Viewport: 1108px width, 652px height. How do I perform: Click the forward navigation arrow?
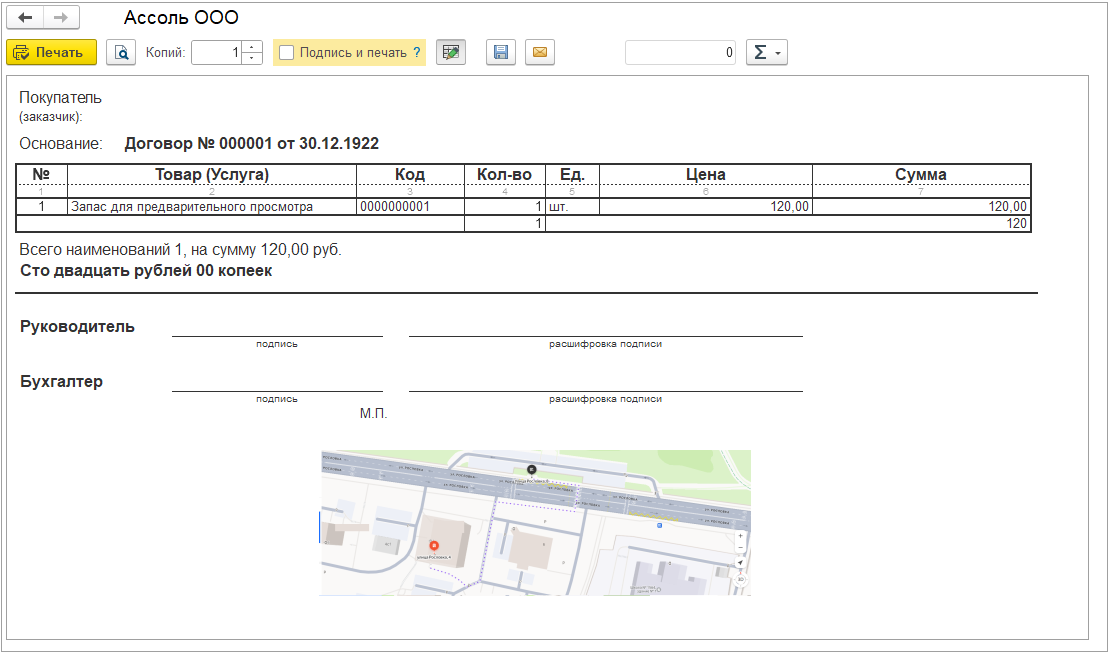60,18
